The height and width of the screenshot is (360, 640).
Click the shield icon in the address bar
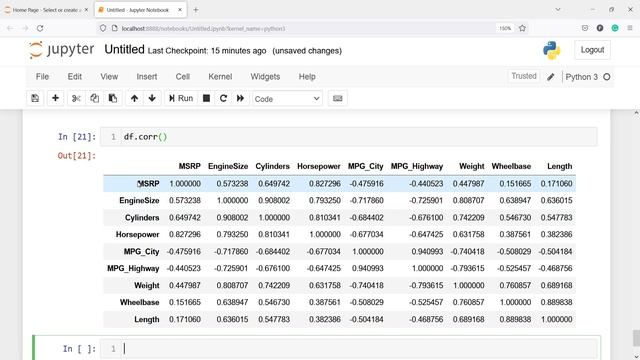(103, 28)
